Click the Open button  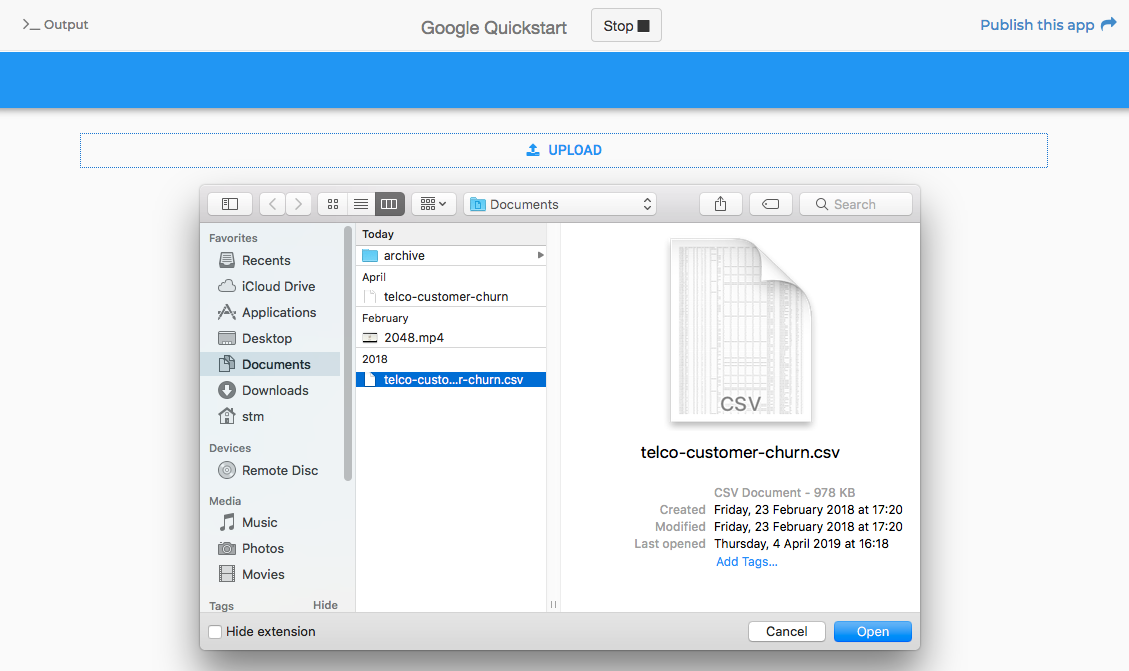coord(872,631)
